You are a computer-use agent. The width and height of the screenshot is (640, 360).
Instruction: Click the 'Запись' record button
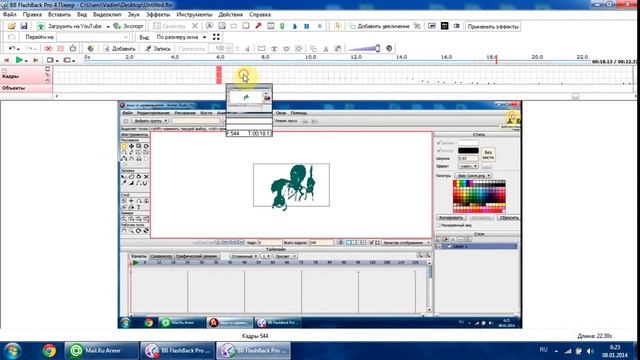[158, 49]
